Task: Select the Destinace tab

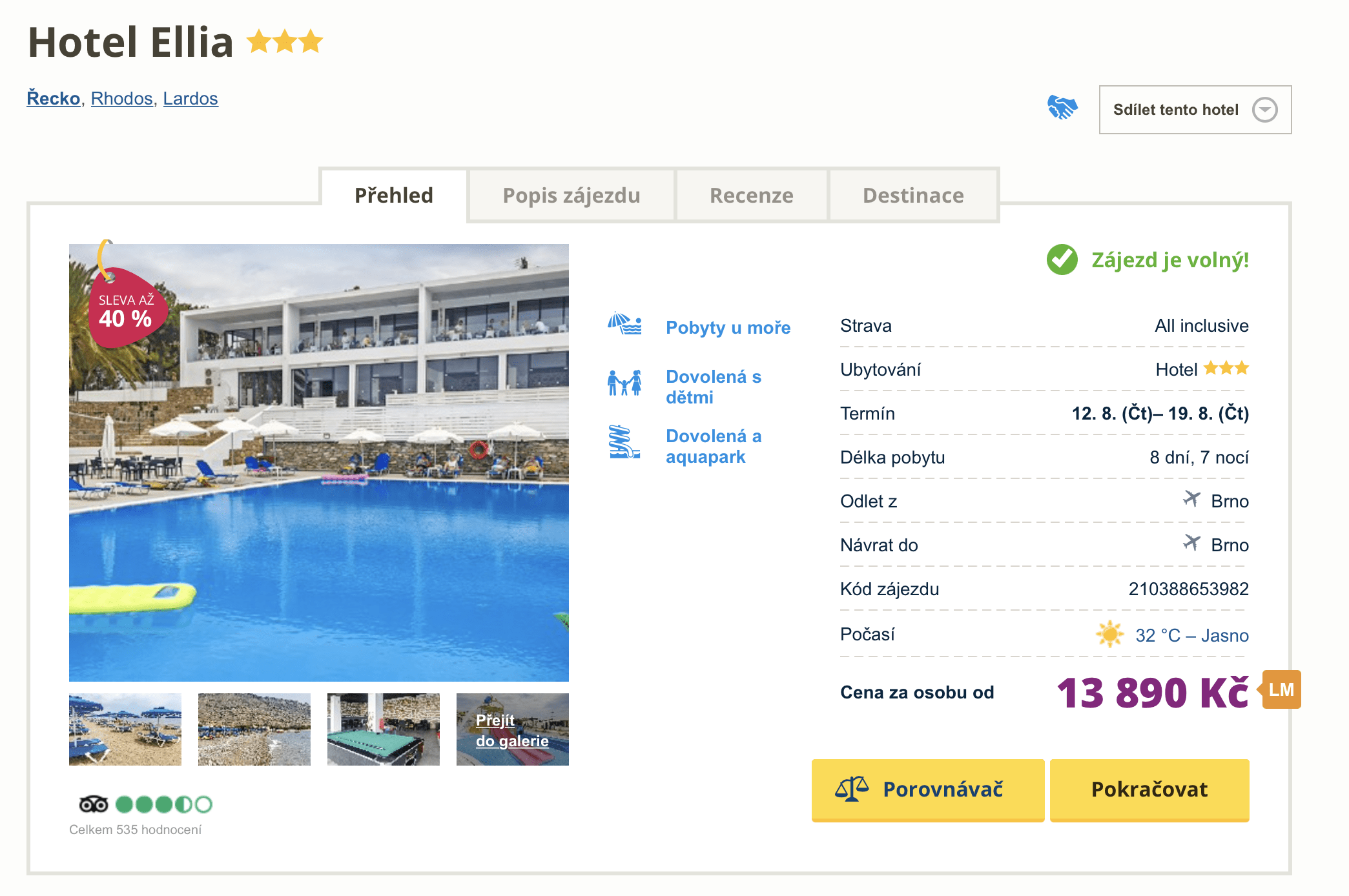Action: [913, 196]
